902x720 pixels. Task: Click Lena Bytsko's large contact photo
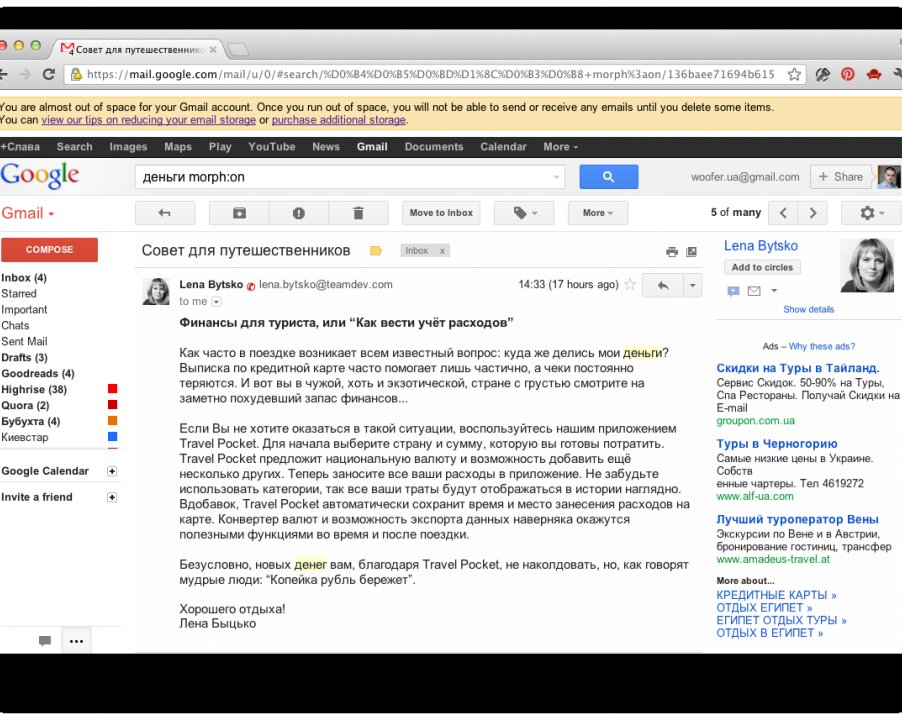[866, 265]
